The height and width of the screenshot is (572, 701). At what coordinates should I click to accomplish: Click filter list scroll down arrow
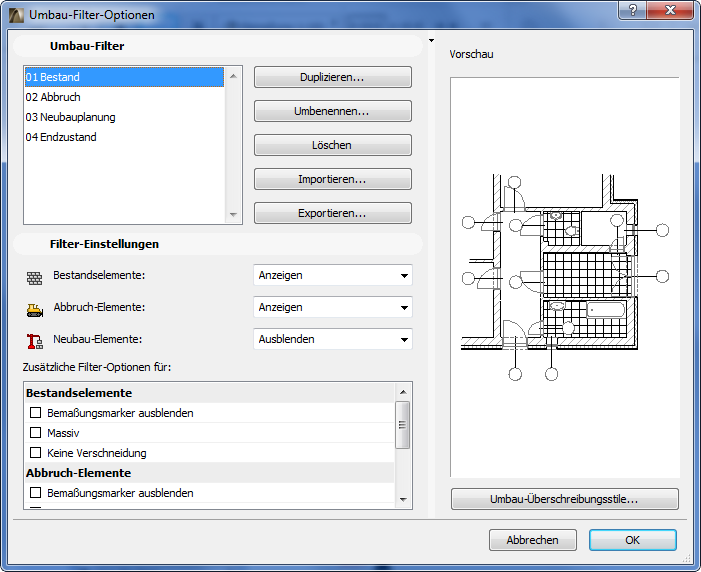coord(233,214)
